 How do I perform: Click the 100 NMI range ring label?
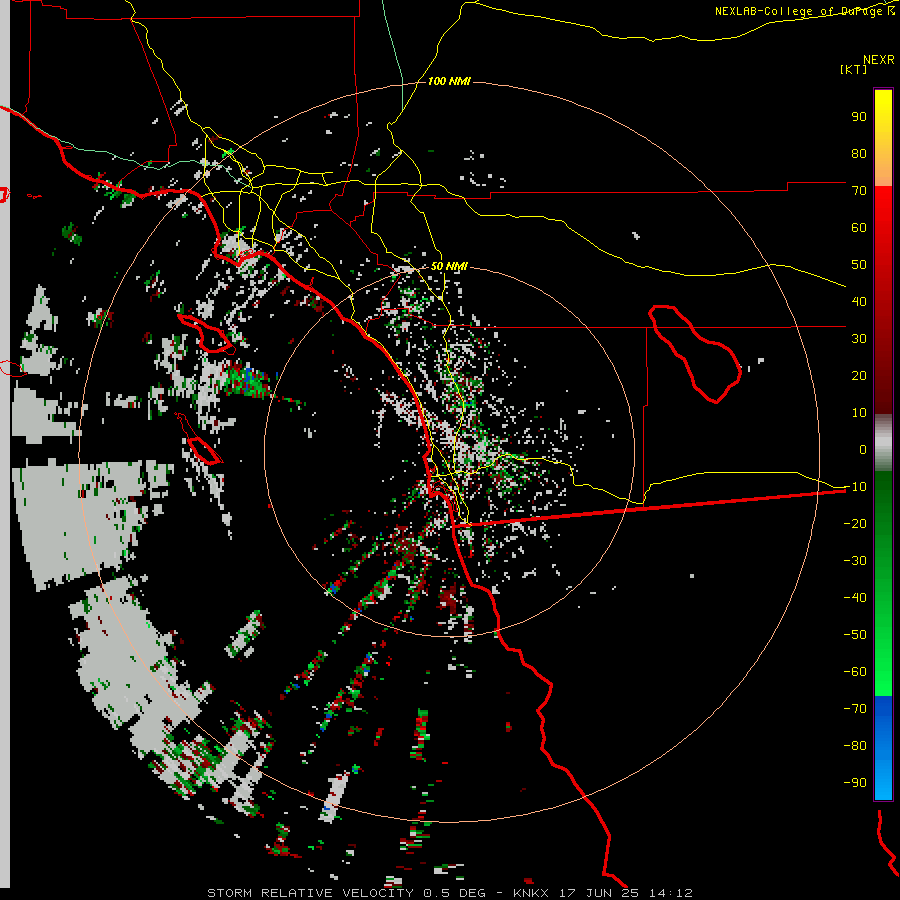[449, 82]
